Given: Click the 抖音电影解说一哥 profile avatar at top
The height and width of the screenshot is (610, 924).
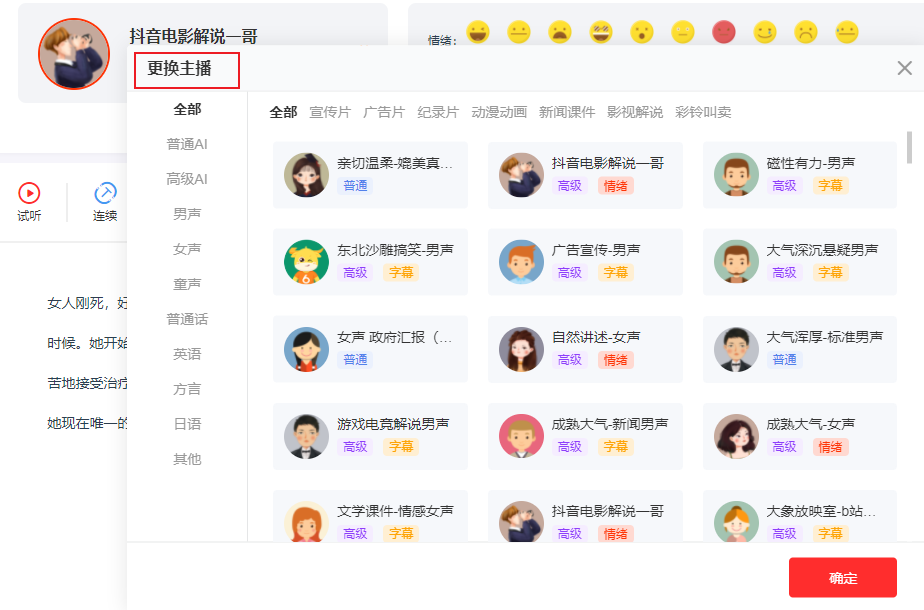Looking at the screenshot, I should tap(73, 53).
